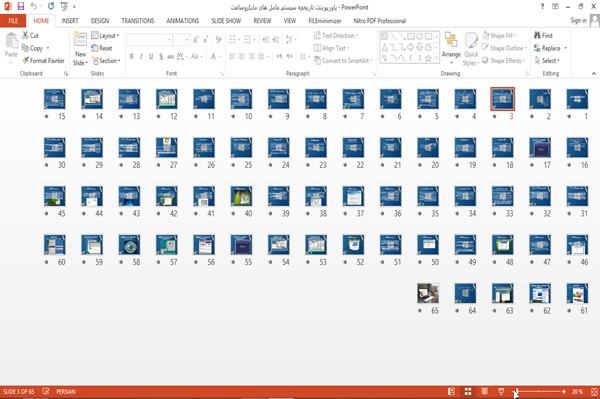
Task: Open the FILE menu
Action: pos(13,21)
